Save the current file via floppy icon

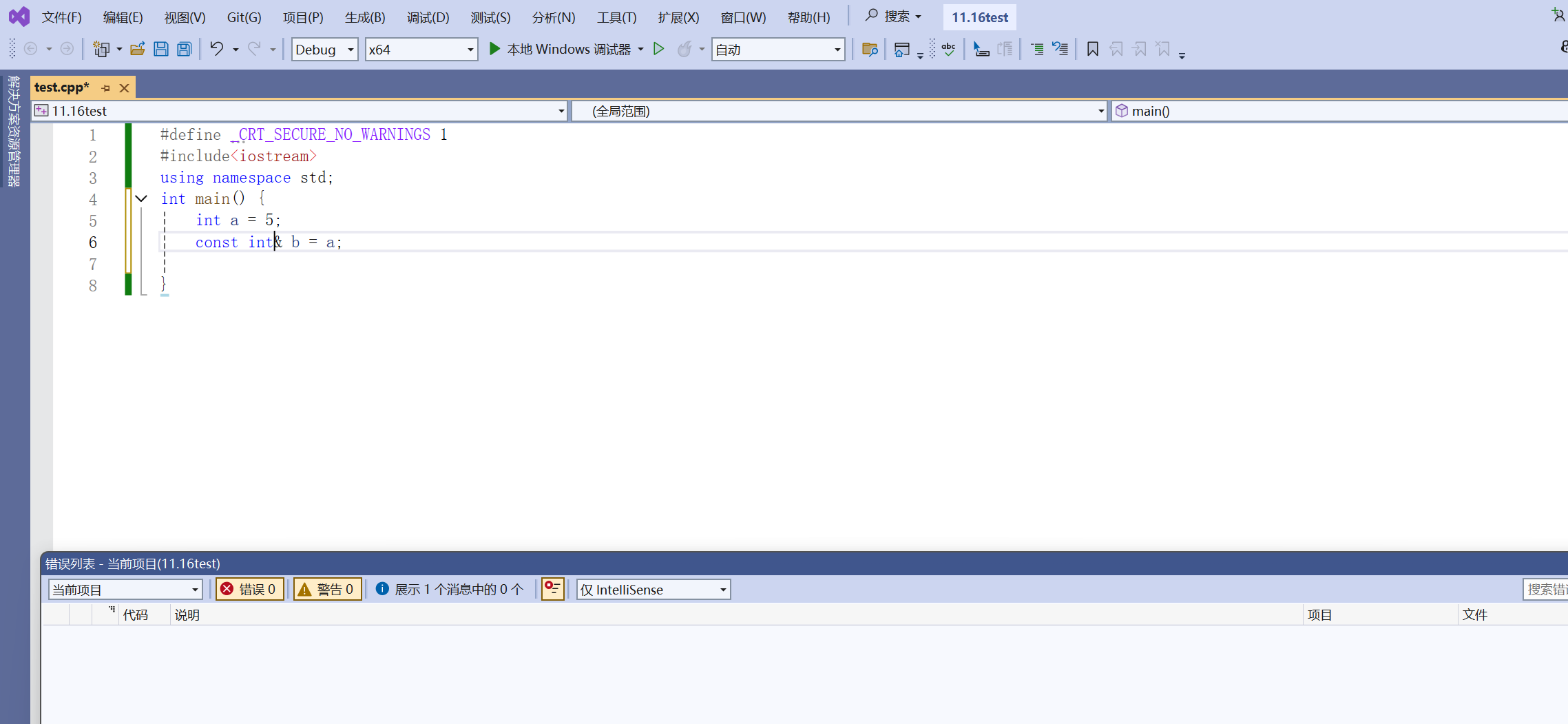coord(161,49)
